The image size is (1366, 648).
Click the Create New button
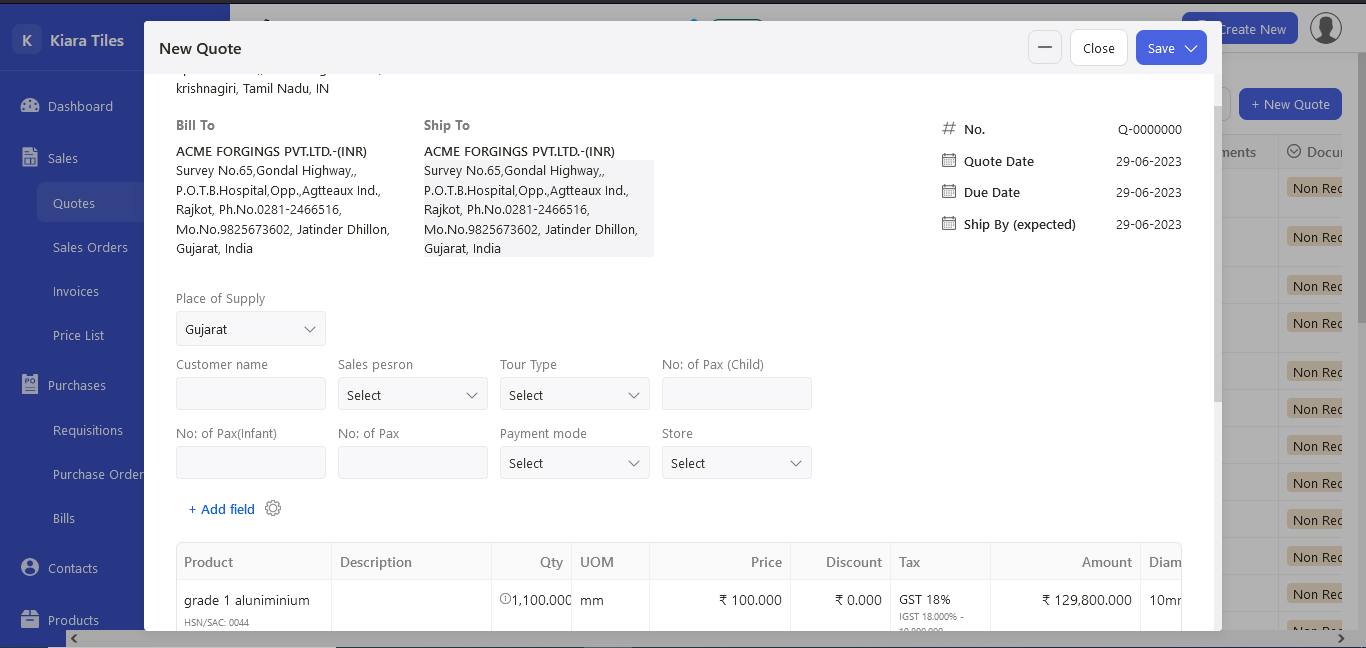(1240, 29)
